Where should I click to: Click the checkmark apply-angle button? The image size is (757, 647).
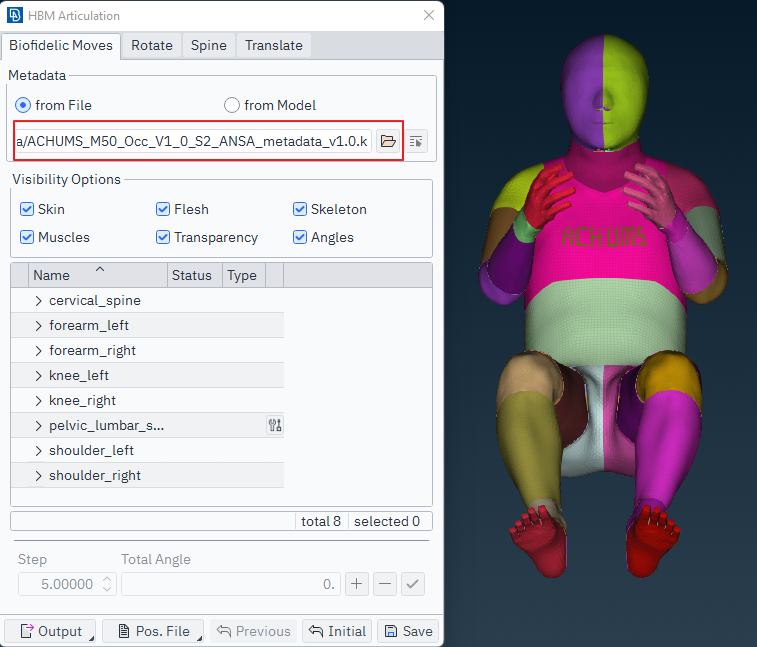click(413, 584)
